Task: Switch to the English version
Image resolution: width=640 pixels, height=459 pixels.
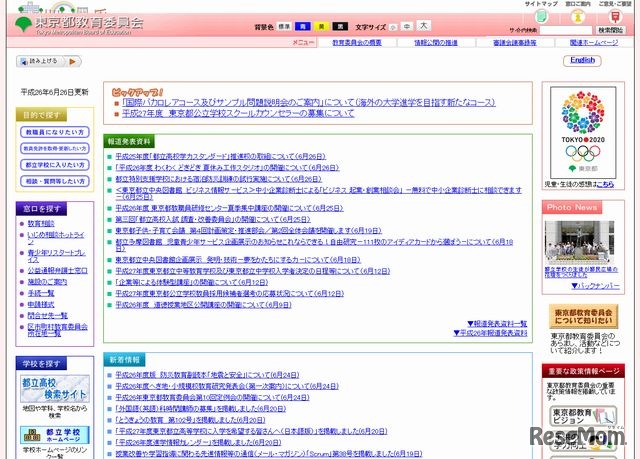Action: pyautogui.click(x=582, y=60)
